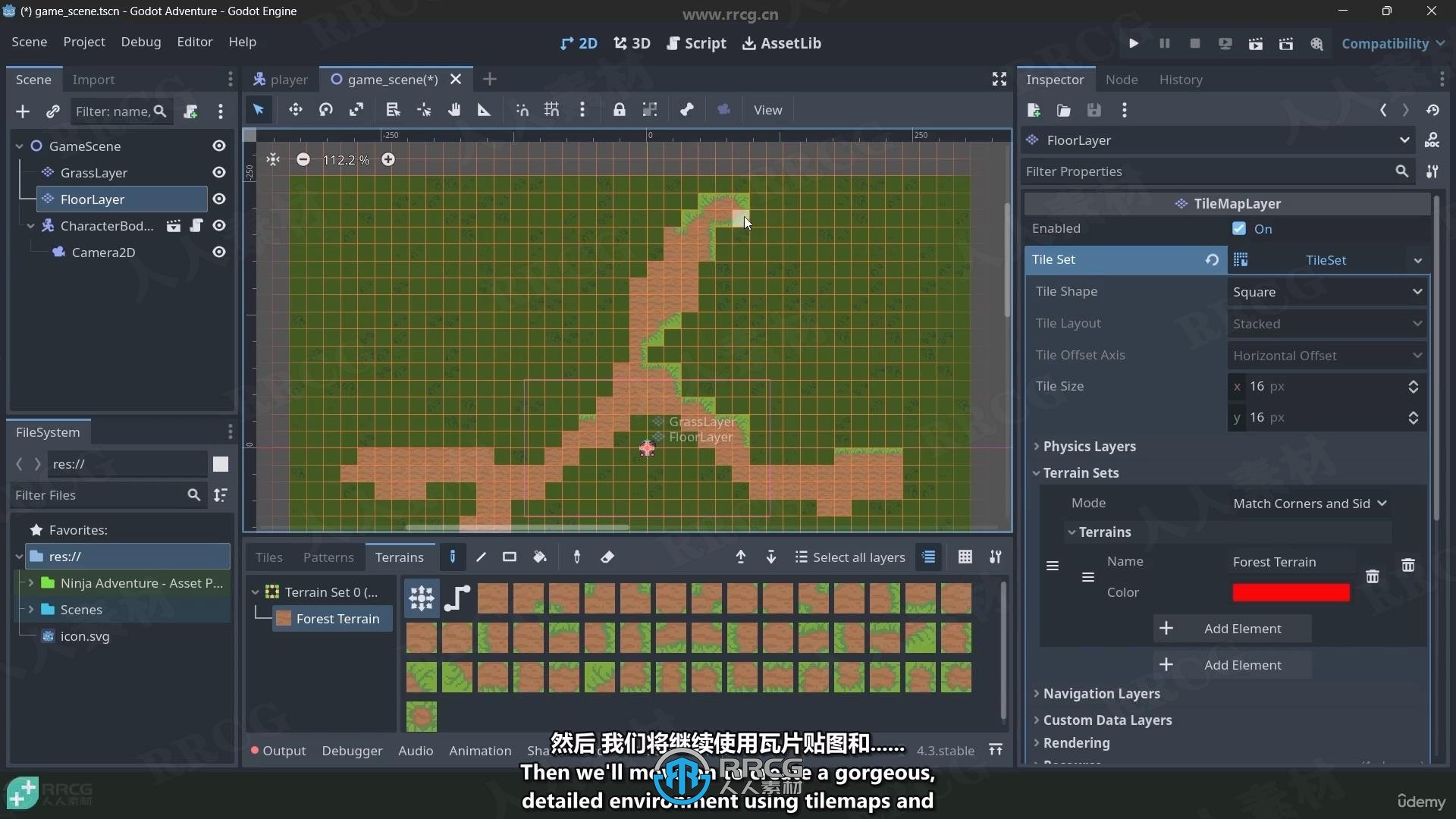
Task: Click outer Add Element terrain set button
Action: point(1232,665)
